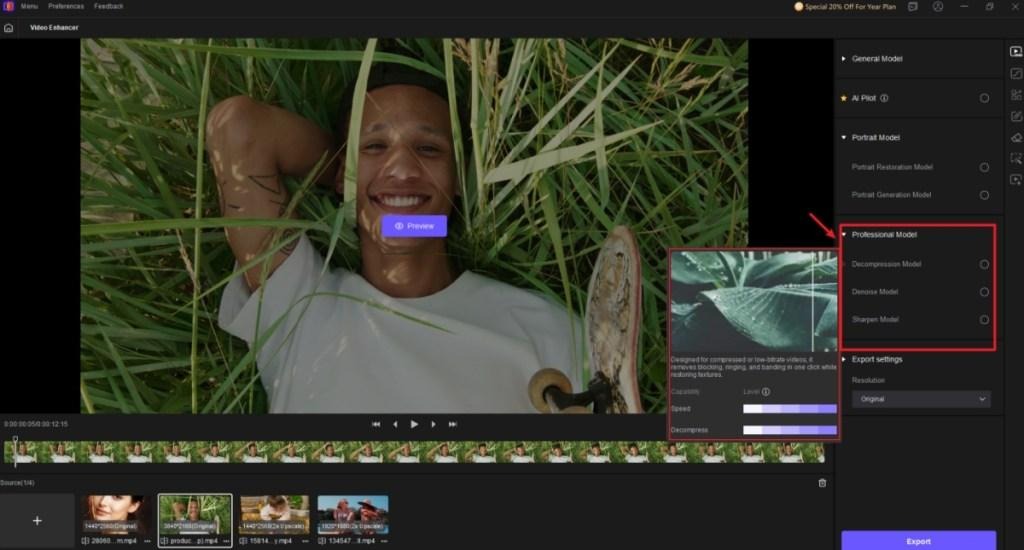
Task: Open the Resolution dropdown showing Original
Action: click(921, 399)
